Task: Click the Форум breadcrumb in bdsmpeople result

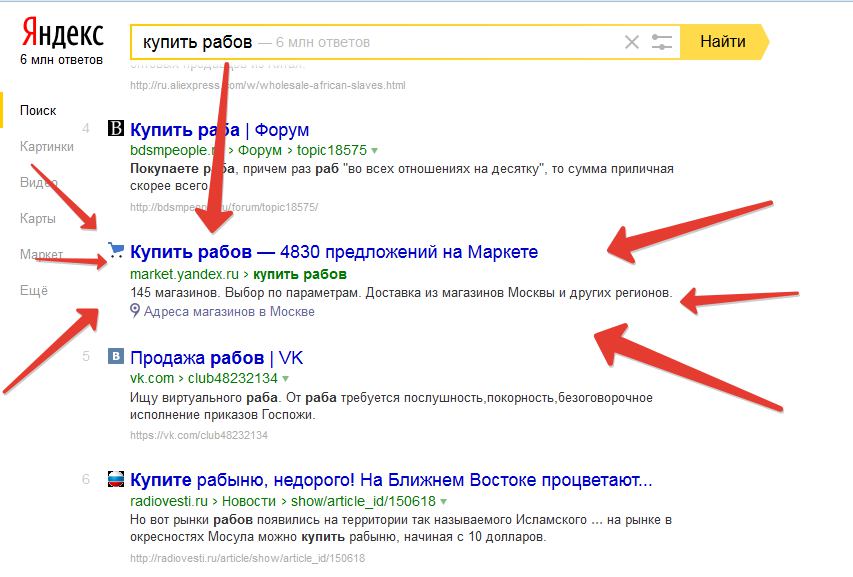Action: click(x=260, y=150)
